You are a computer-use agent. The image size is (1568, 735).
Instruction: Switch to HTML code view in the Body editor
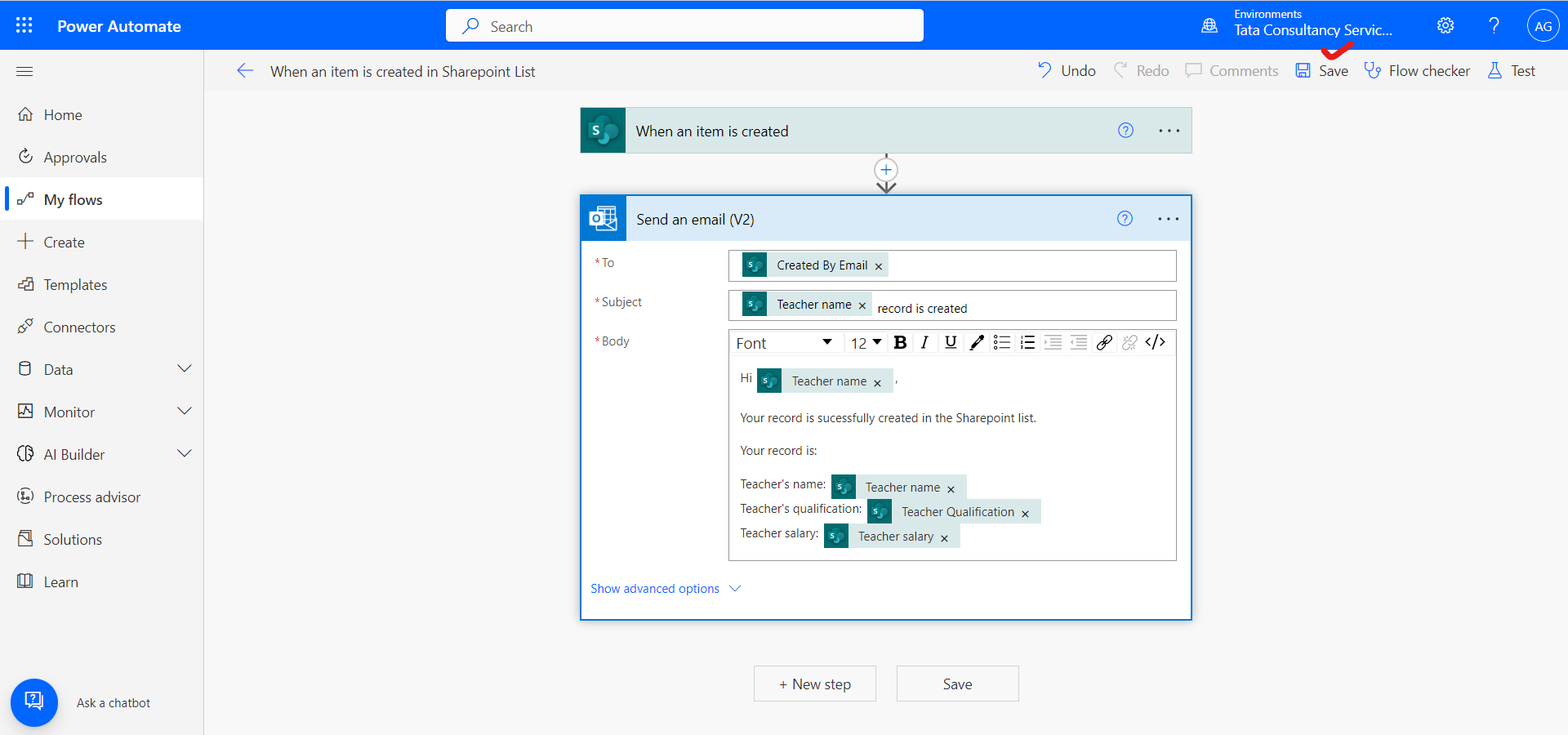tap(1155, 342)
